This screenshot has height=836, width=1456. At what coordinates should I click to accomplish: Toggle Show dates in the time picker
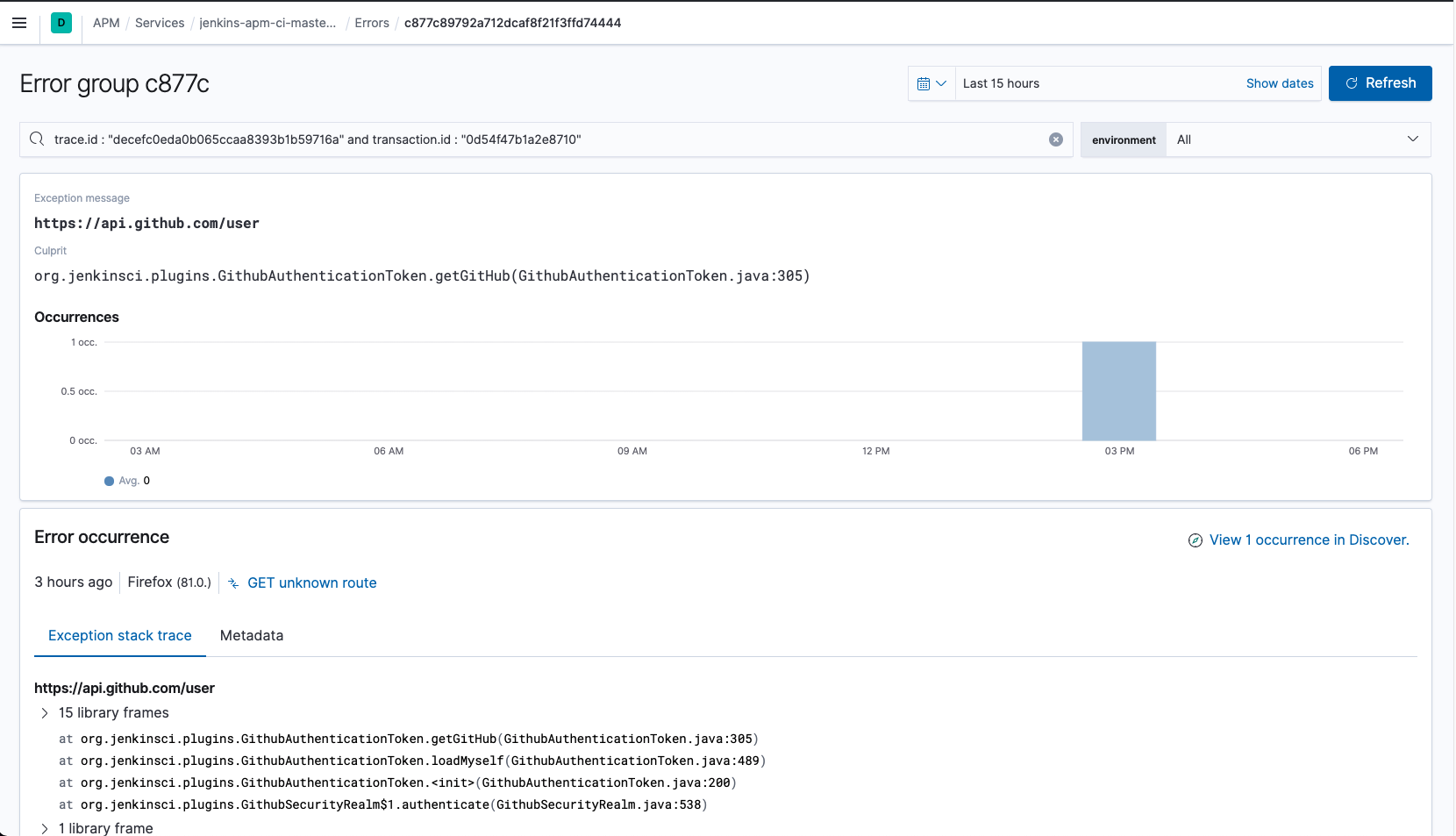click(1280, 83)
